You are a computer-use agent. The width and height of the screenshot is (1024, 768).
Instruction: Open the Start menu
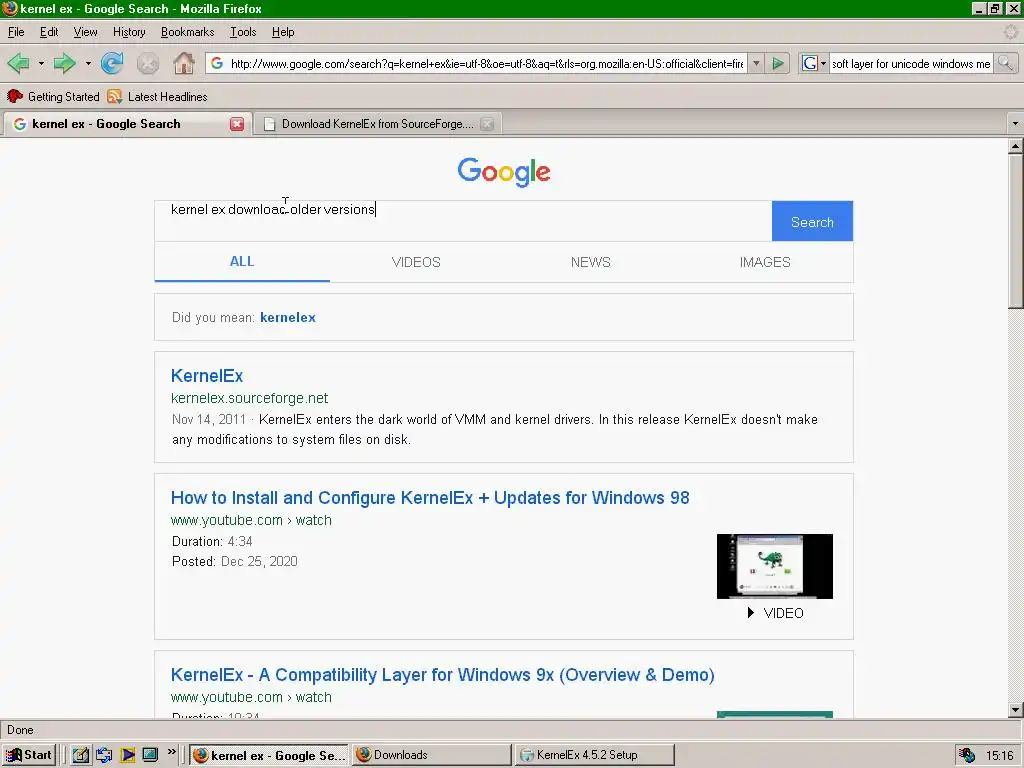pos(28,755)
